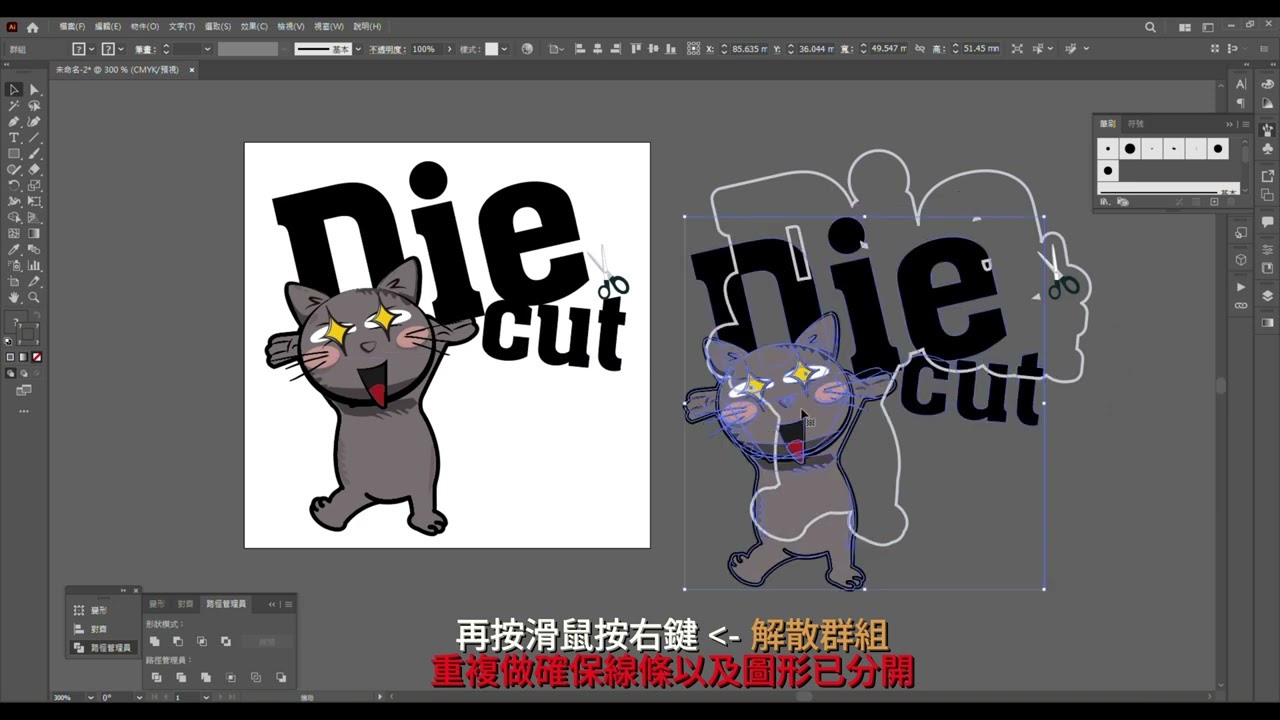Open the zoom level 300% dropdown
Viewport: 1280px width, 720px height.
[90, 697]
